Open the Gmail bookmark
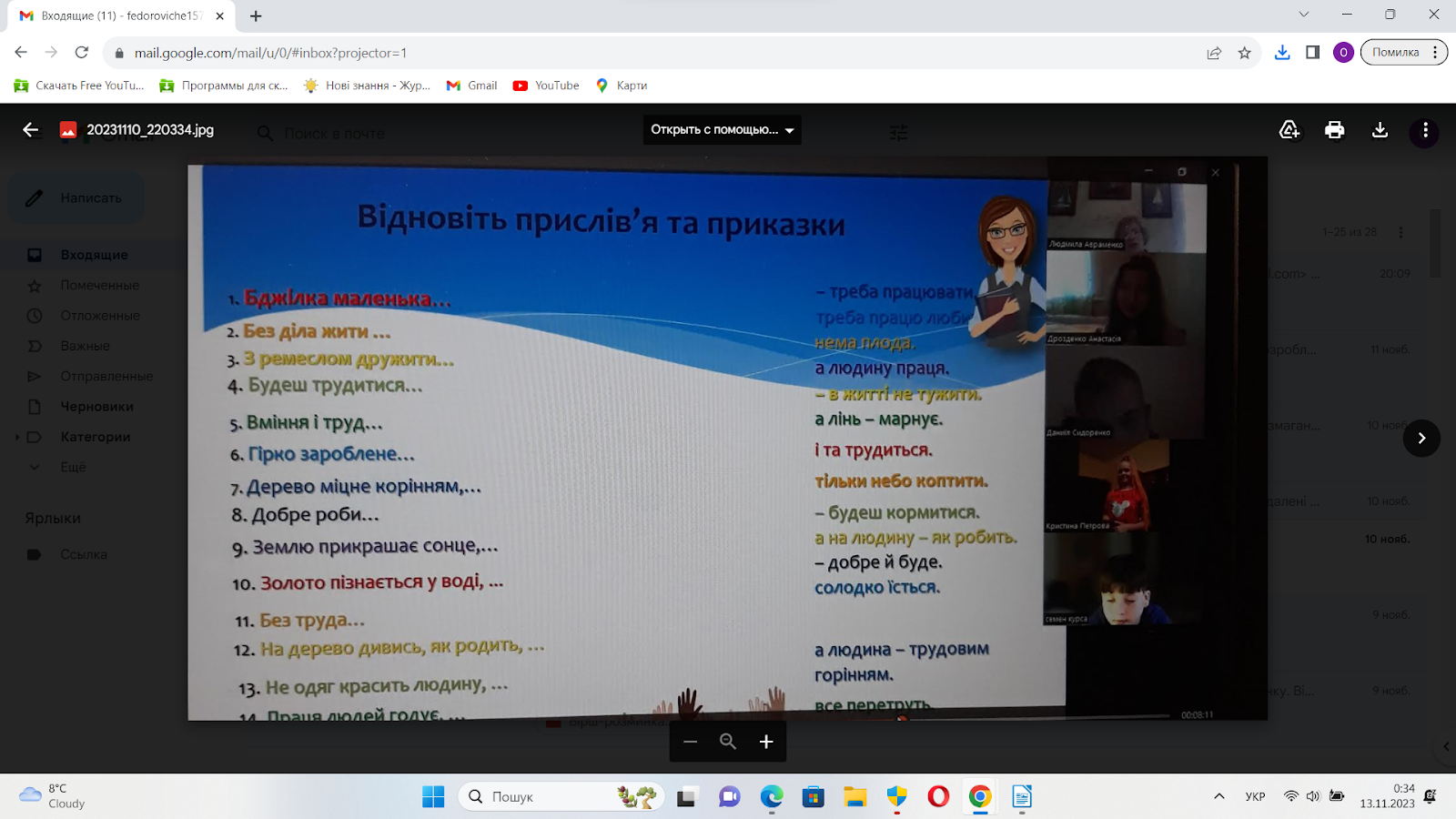This screenshot has height=819, width=1456. (471, 86)
